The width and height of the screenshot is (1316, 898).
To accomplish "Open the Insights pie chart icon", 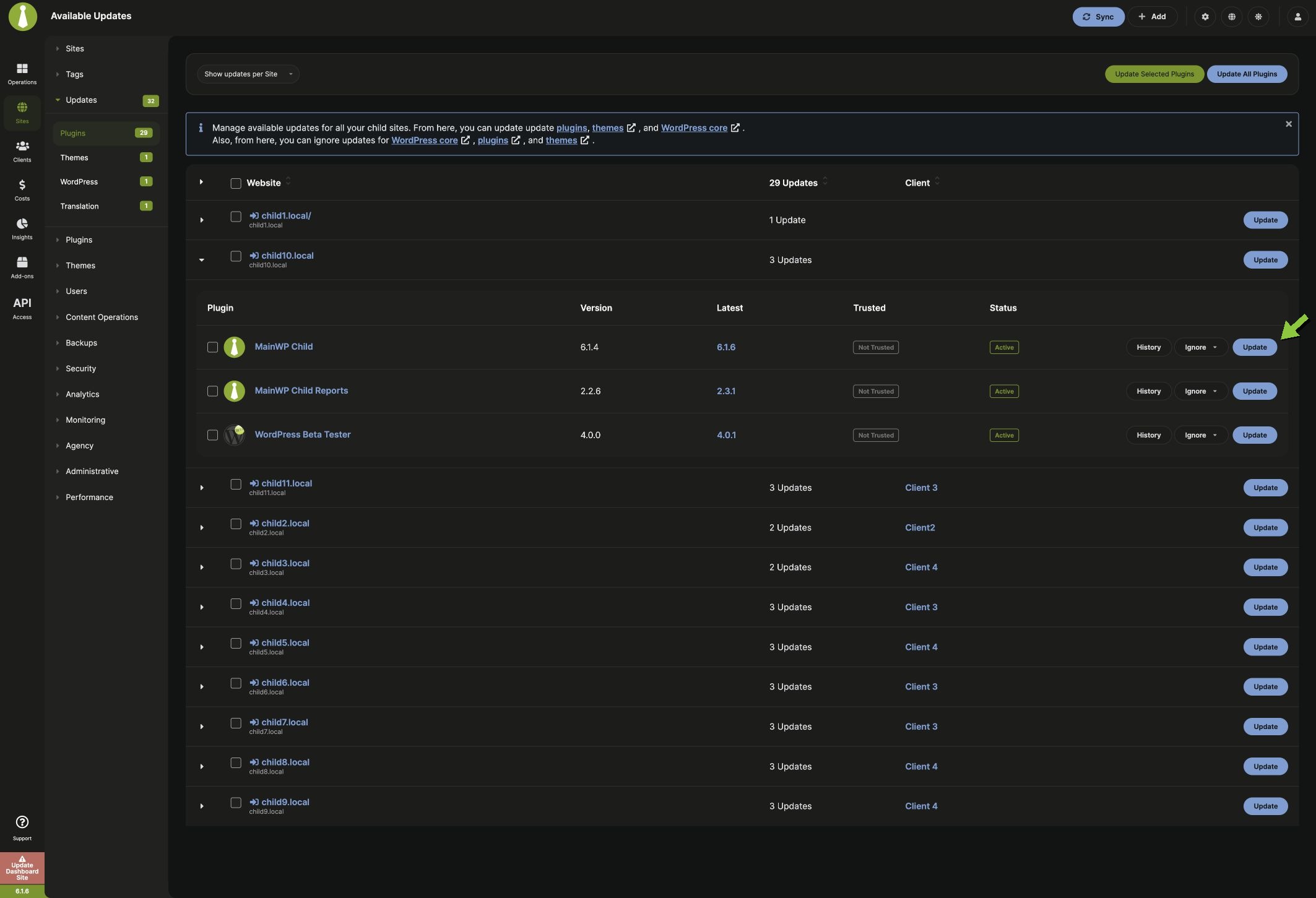I will pyautogui.click(x=22, y=224).
